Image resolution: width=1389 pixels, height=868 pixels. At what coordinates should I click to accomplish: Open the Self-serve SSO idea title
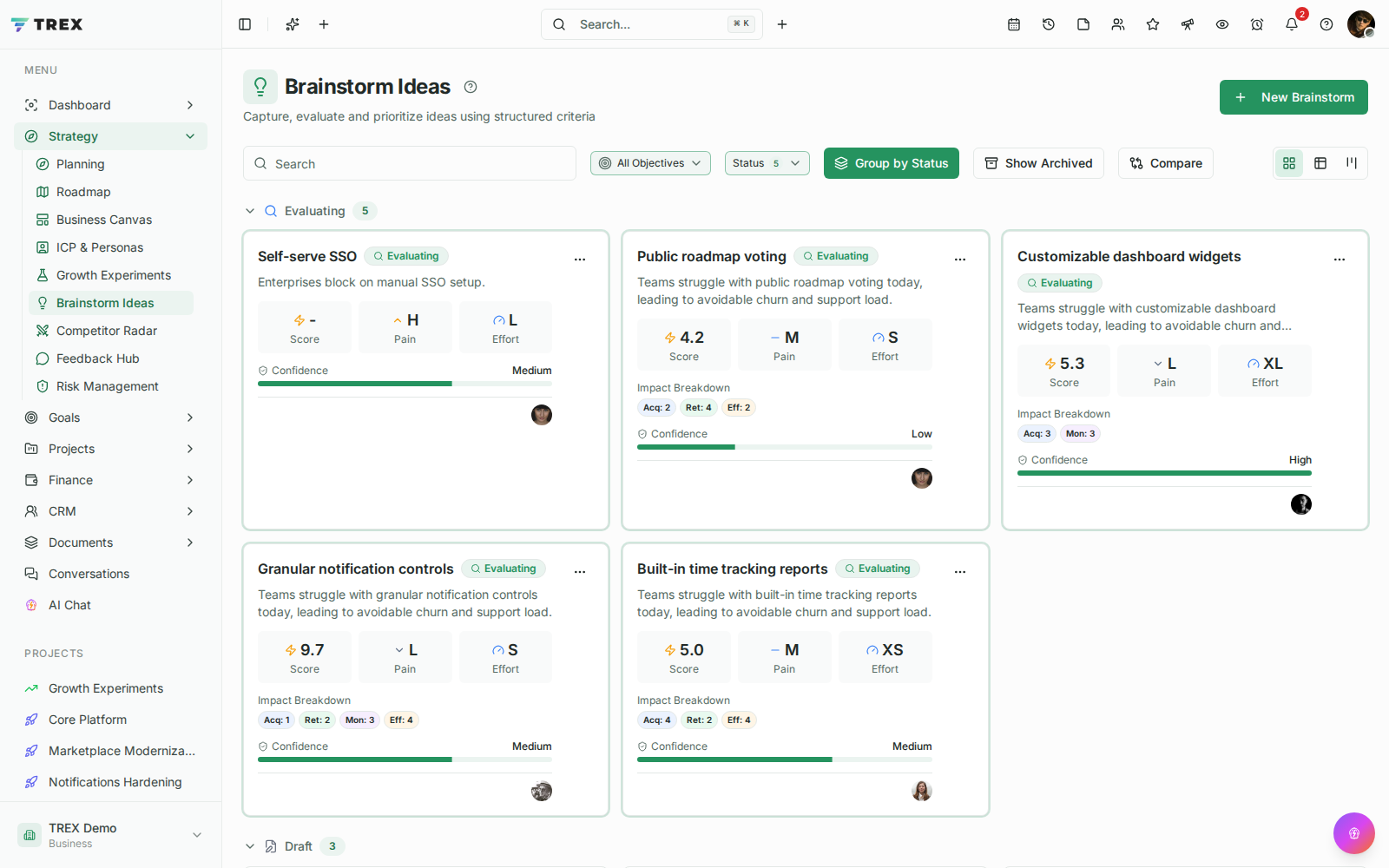[x=307, y=256]
